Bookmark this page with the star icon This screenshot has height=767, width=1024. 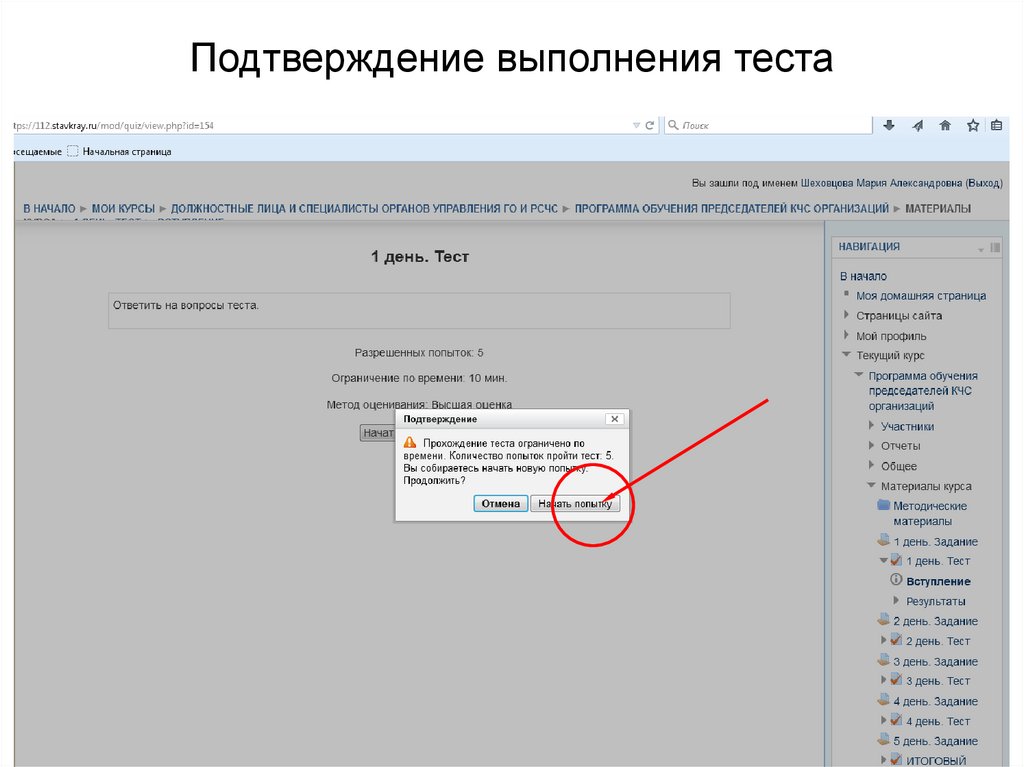pos(972,124)
